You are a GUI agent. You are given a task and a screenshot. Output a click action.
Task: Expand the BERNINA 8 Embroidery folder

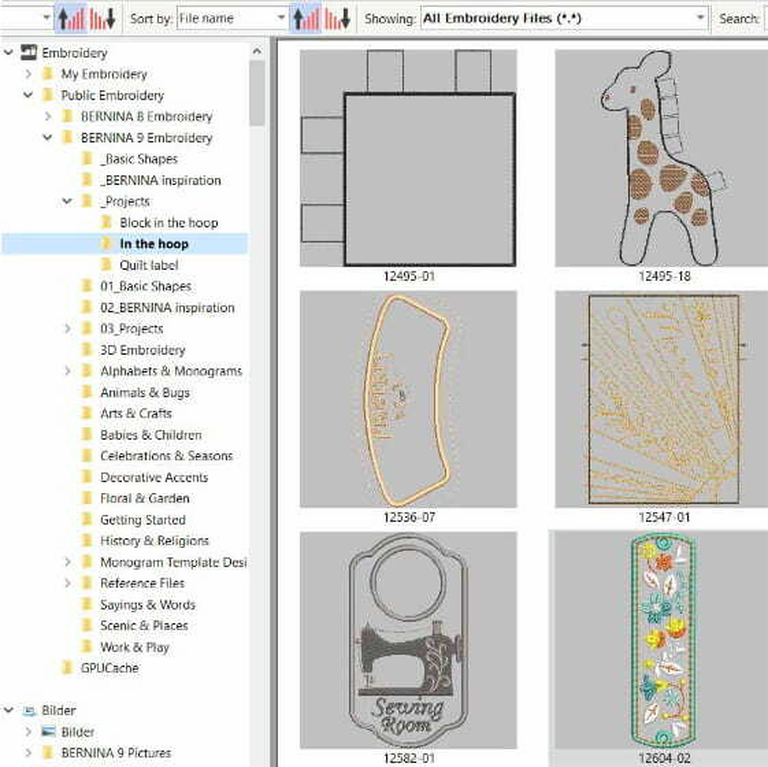tap(48, 116)
